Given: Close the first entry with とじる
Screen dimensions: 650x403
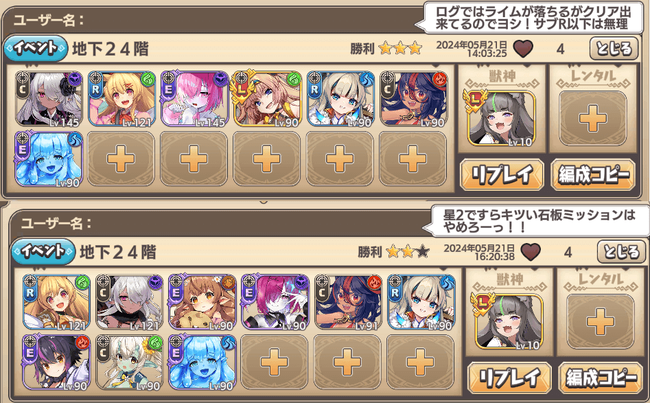Looking at the screenshot, I should click(614, 49).
